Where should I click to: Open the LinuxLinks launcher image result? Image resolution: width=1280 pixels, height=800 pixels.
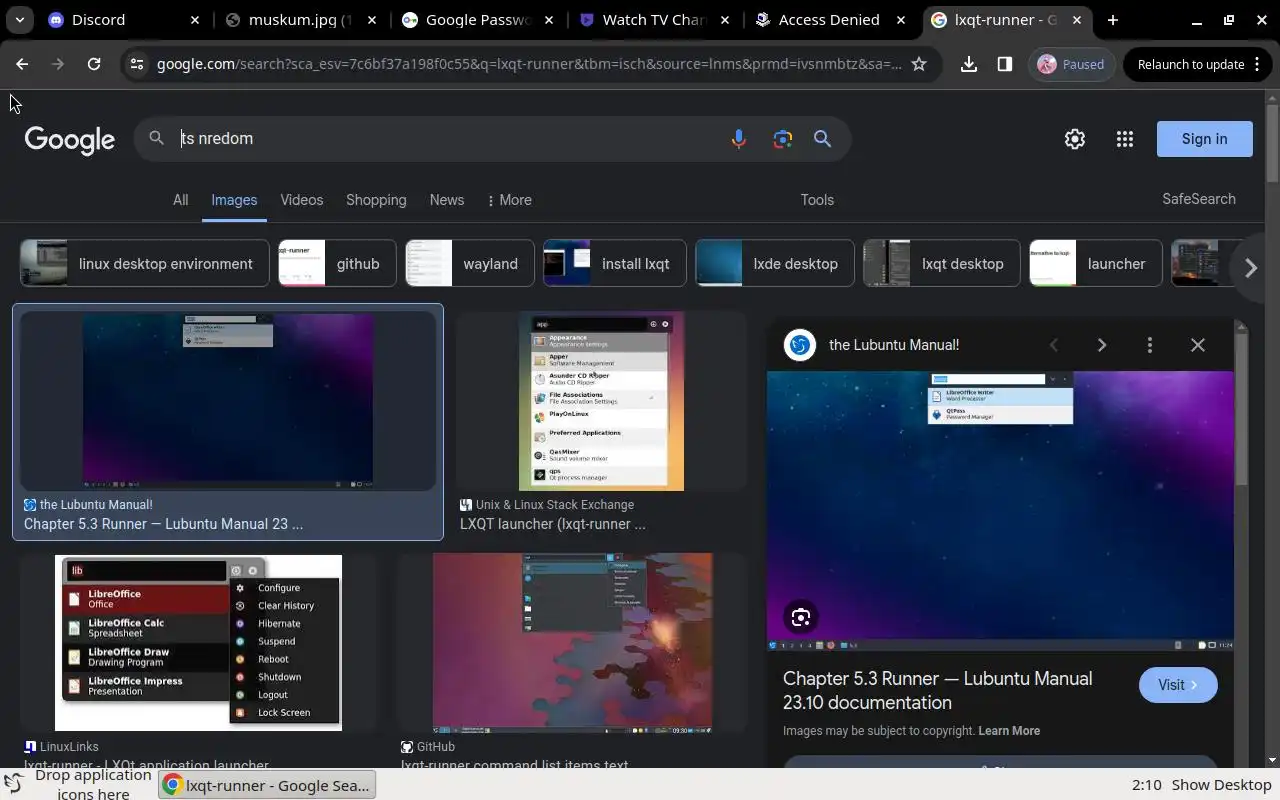[x=198, y=643]
